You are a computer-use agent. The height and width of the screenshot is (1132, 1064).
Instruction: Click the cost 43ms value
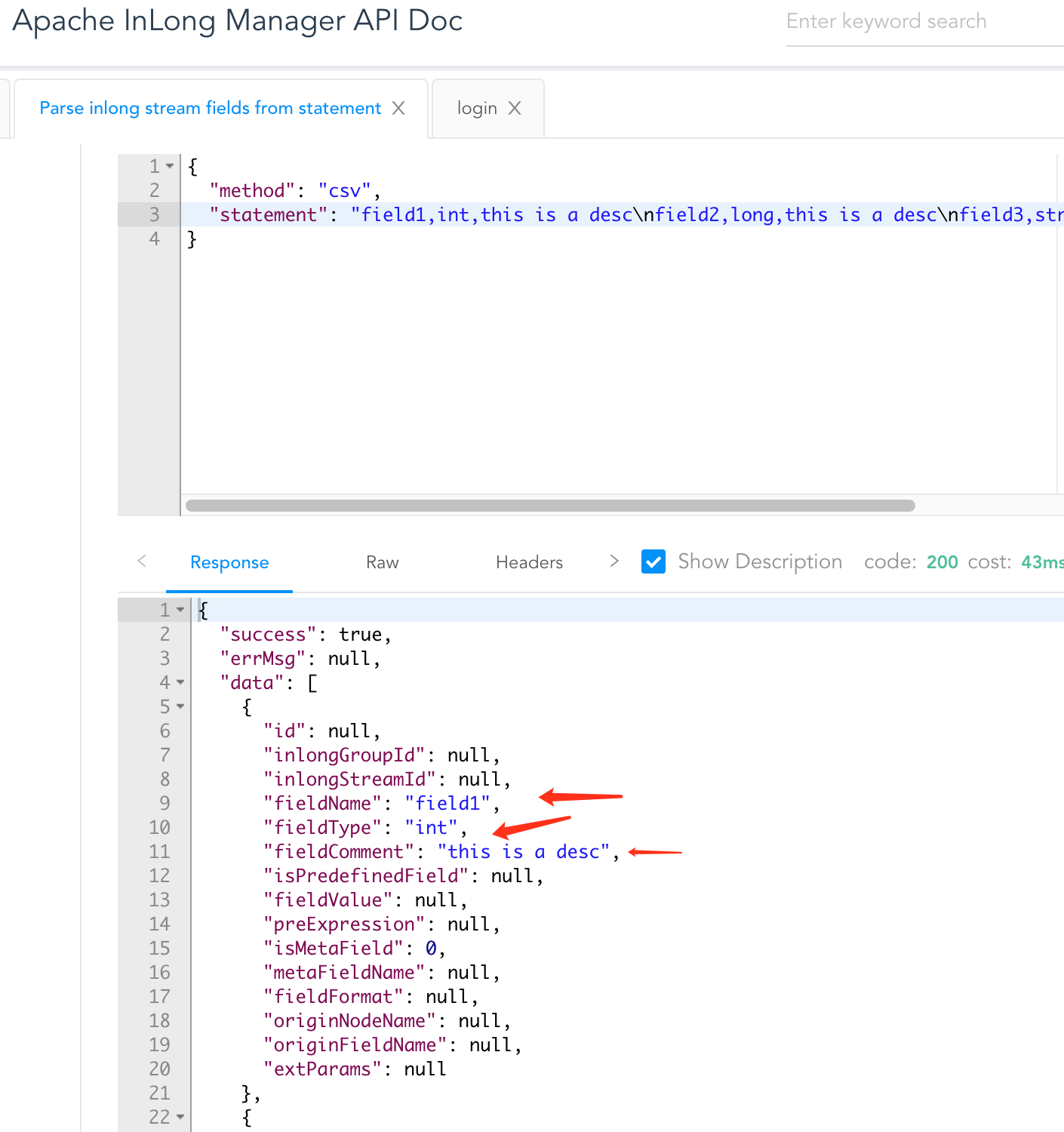1042,561
